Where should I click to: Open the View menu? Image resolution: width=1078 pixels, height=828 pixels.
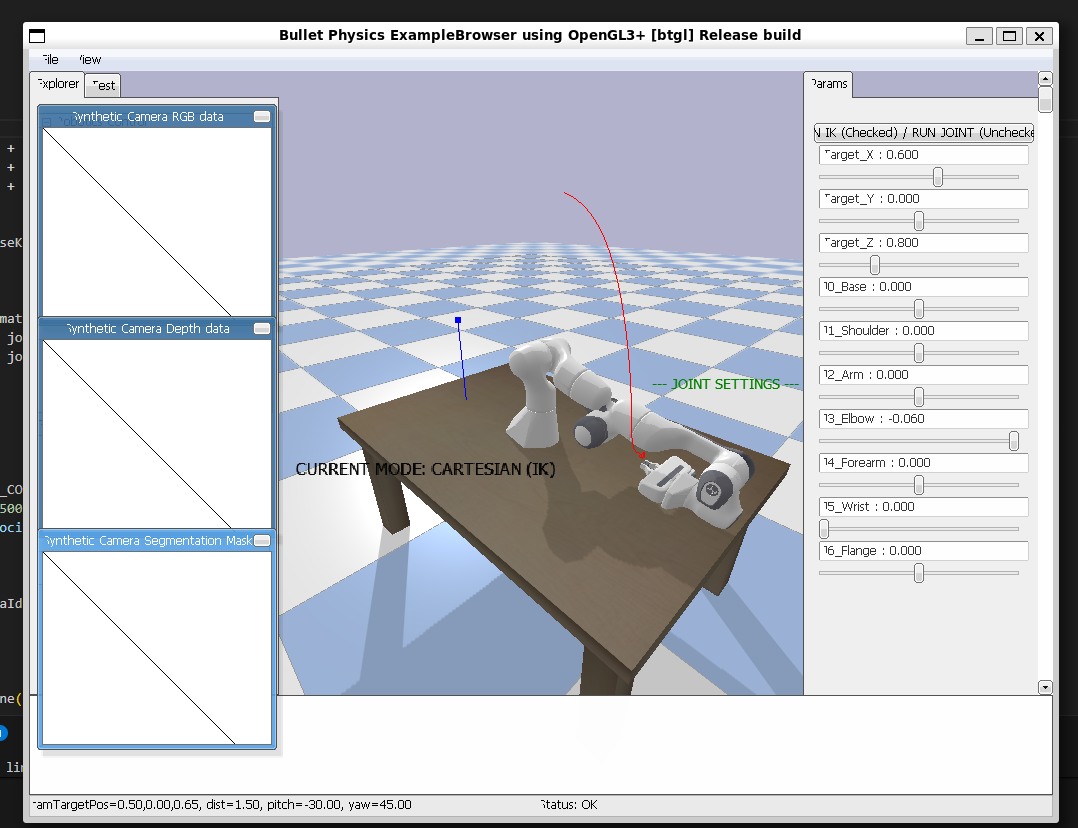coord(89,59)
